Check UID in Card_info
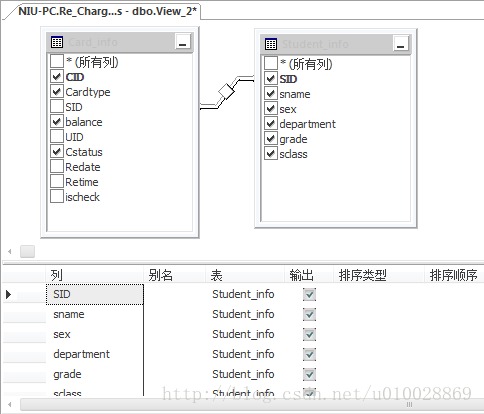Screen dimensions: 484x414 click(x=57, y=137)
